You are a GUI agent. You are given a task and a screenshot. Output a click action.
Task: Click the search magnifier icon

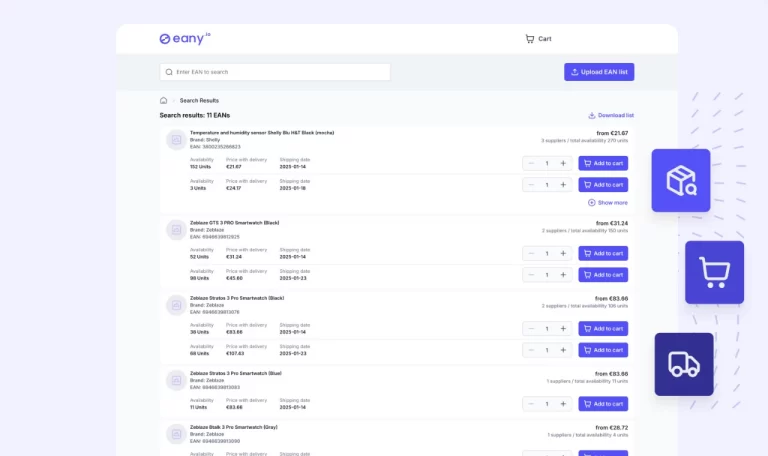click(x=169, y=72)
